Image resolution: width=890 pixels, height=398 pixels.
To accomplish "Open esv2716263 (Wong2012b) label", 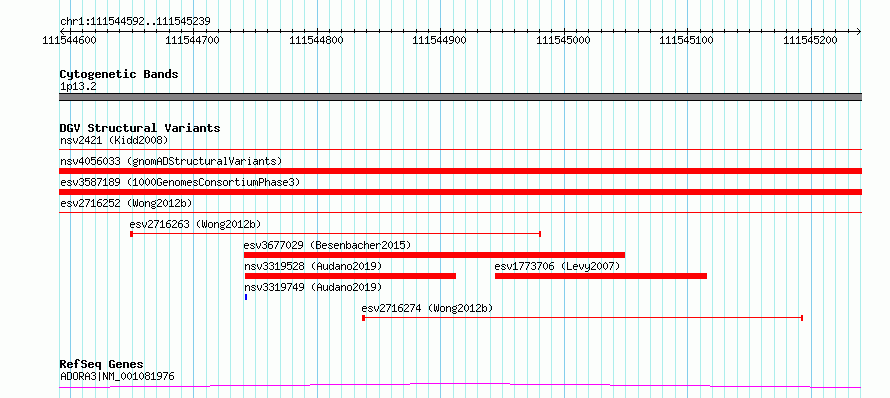I will pos(195,224).
